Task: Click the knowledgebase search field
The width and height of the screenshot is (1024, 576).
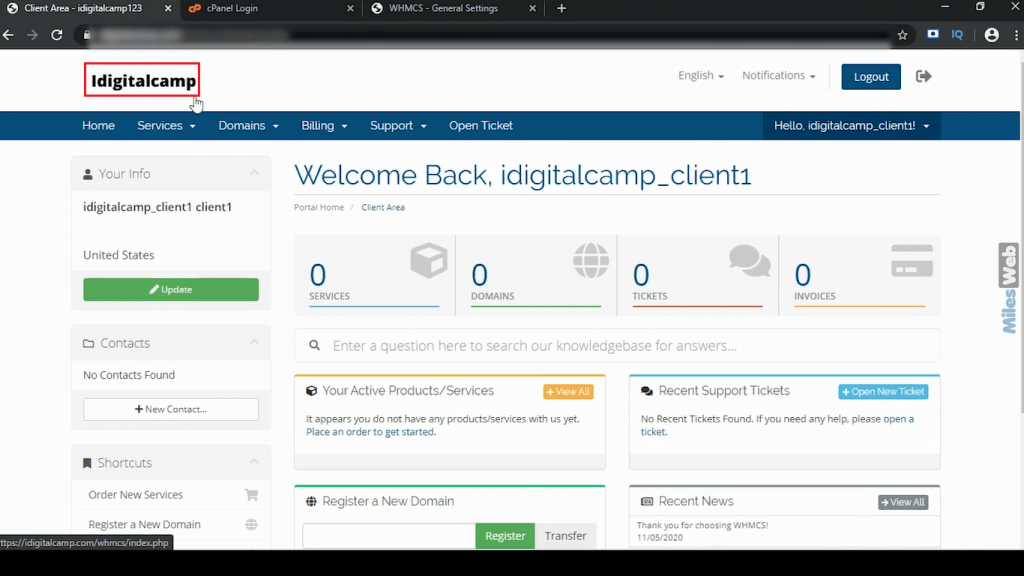Action: 617,346
